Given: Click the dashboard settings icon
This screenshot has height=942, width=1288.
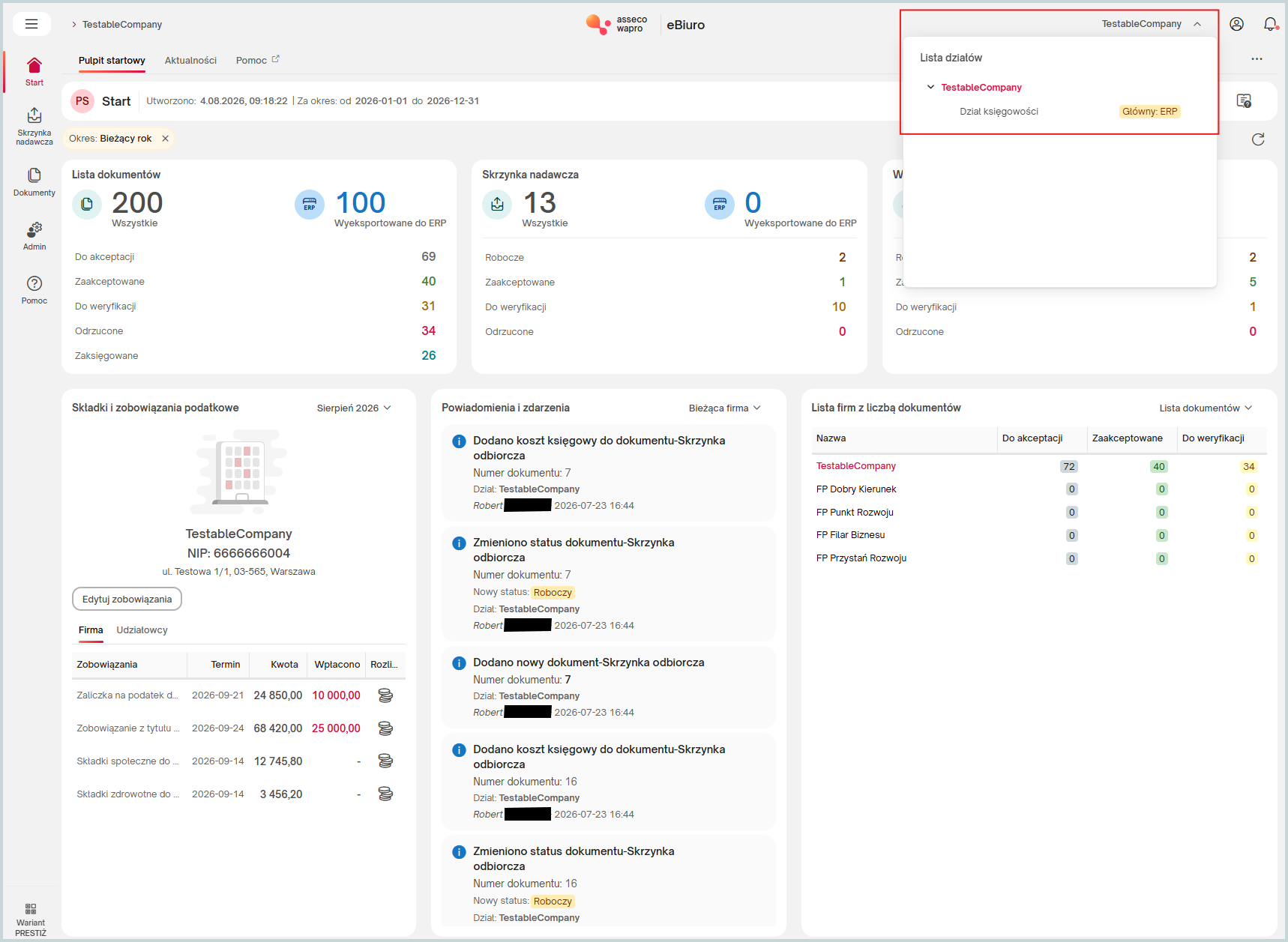Looking at the screenshot, I should coord(1244,100).
